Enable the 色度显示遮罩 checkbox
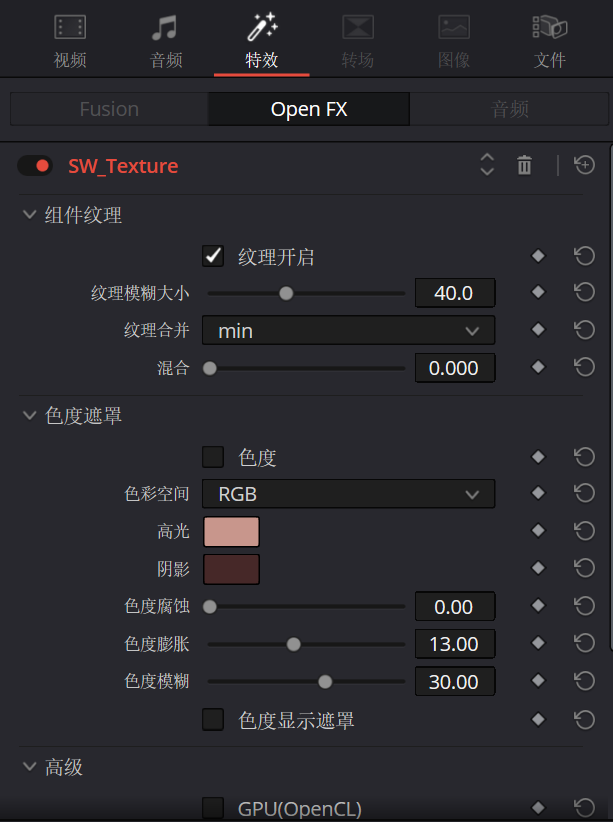 click(x=213, y=720)
